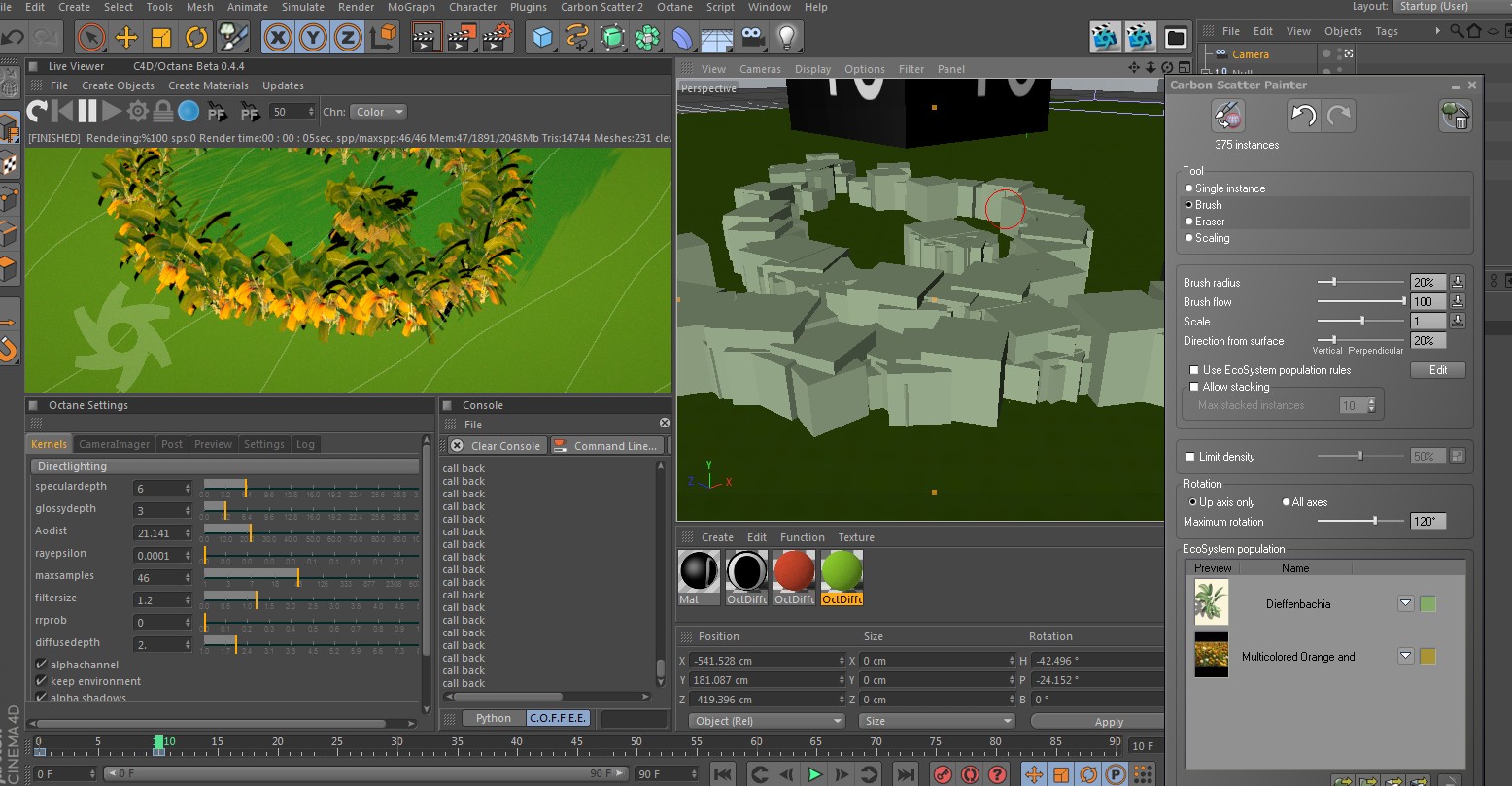Click Edit button for EcoSystem rules
Viewport: 1512px width, 786px height.
[x=1438, y=370]
